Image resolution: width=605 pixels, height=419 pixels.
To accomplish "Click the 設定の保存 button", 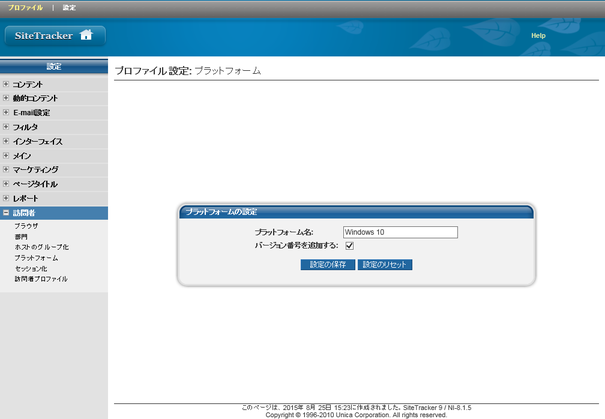I will [x=328, y=265].
